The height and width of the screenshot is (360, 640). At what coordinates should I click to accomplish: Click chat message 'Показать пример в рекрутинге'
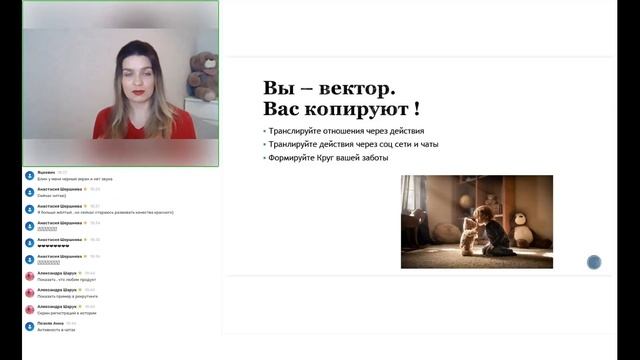tap(67, 296)
